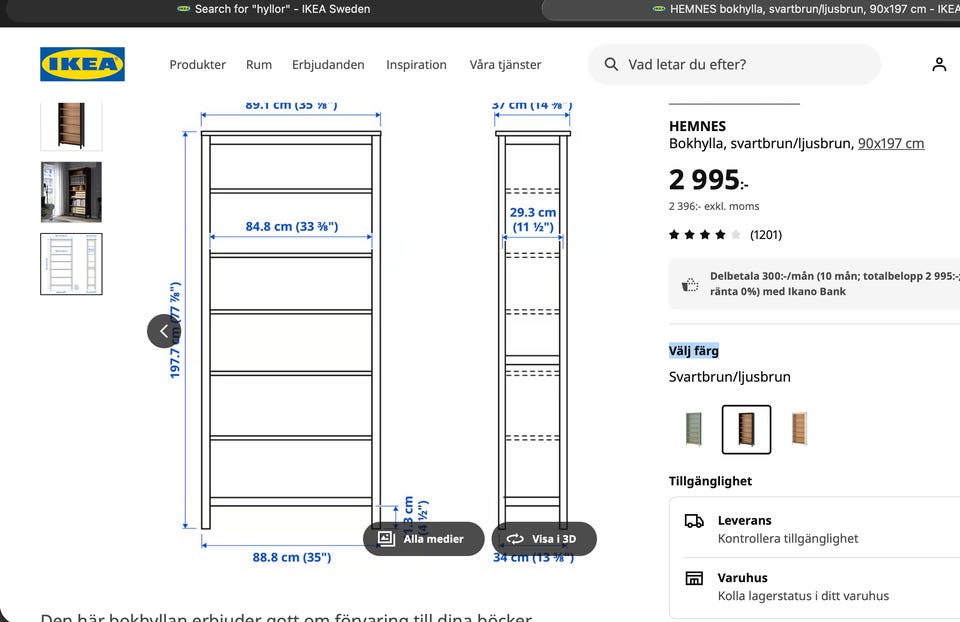Go to previous image with left arrow
Screen dimensions: 960x622
164,331
